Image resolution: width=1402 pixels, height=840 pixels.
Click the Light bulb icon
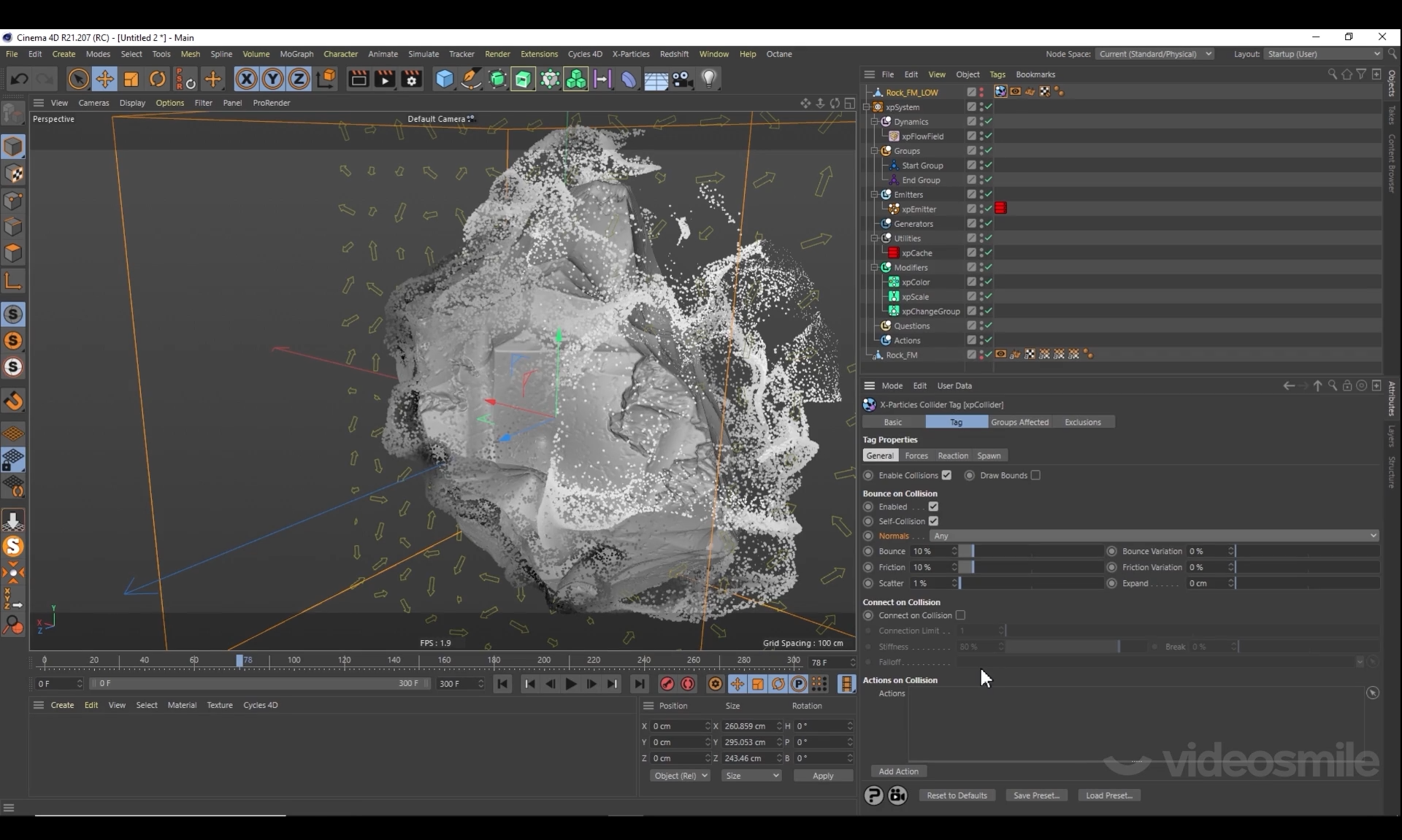tap(709, 79)
